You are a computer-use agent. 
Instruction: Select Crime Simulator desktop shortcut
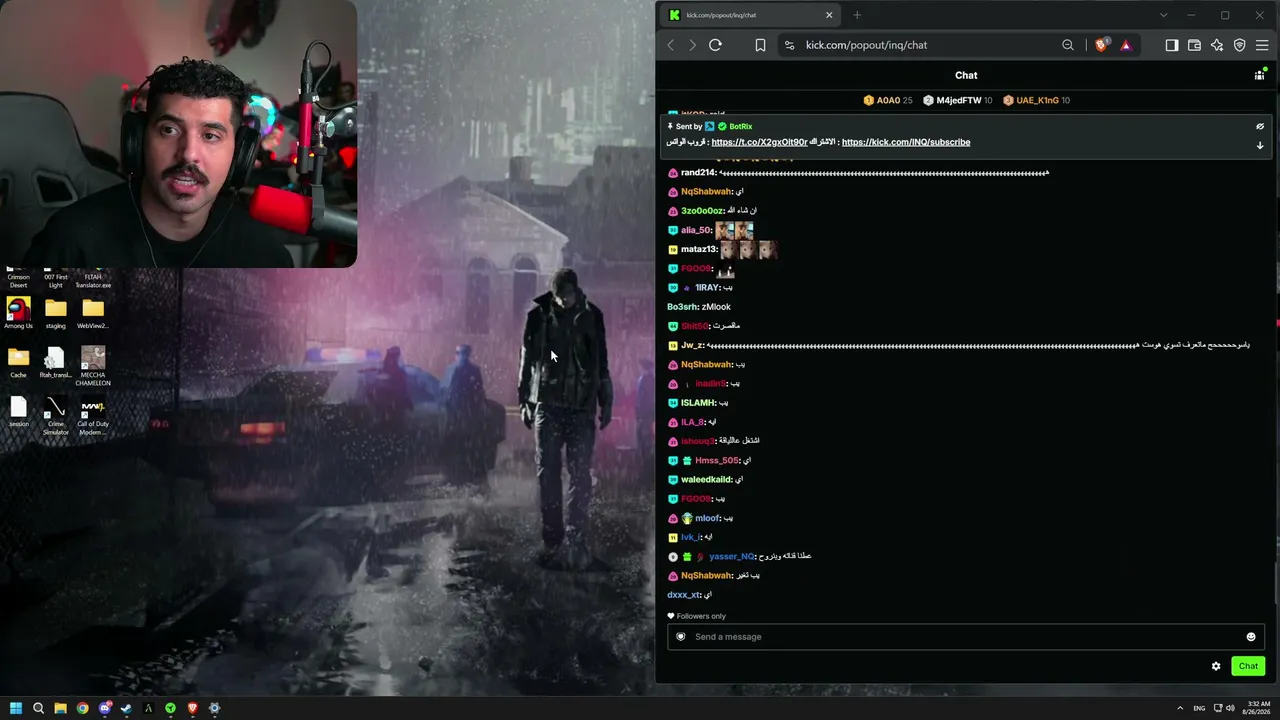pyautogui.click(x=56, y=416)
